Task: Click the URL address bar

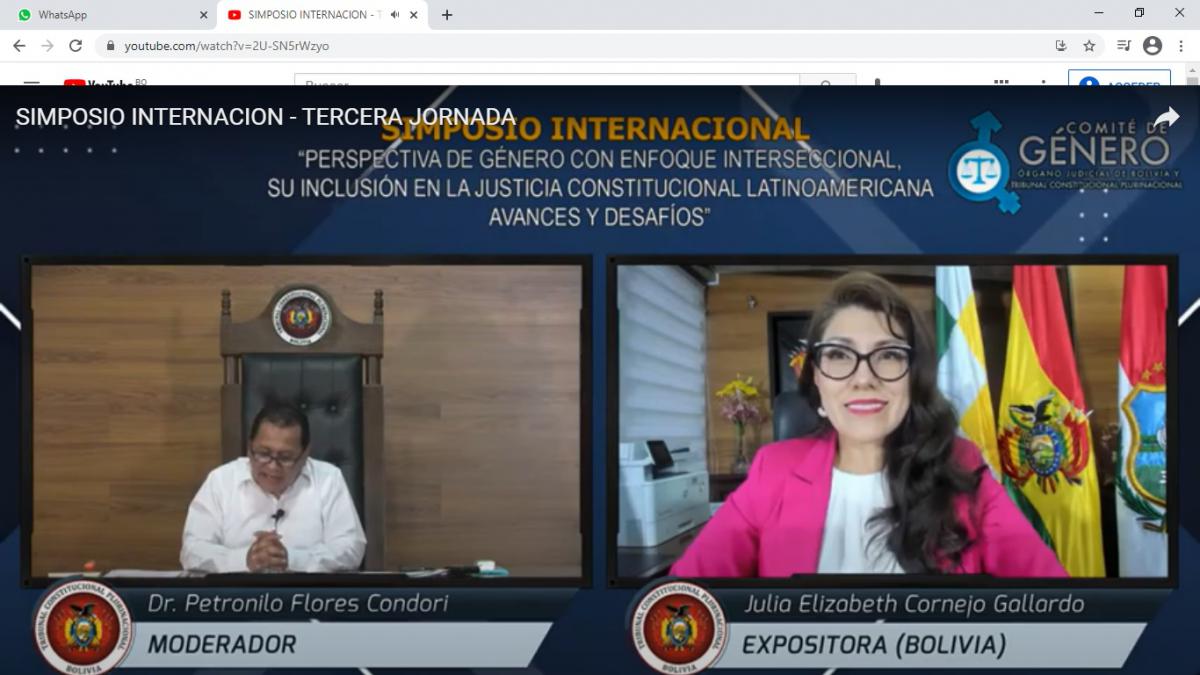Action: tap(580, 46)
